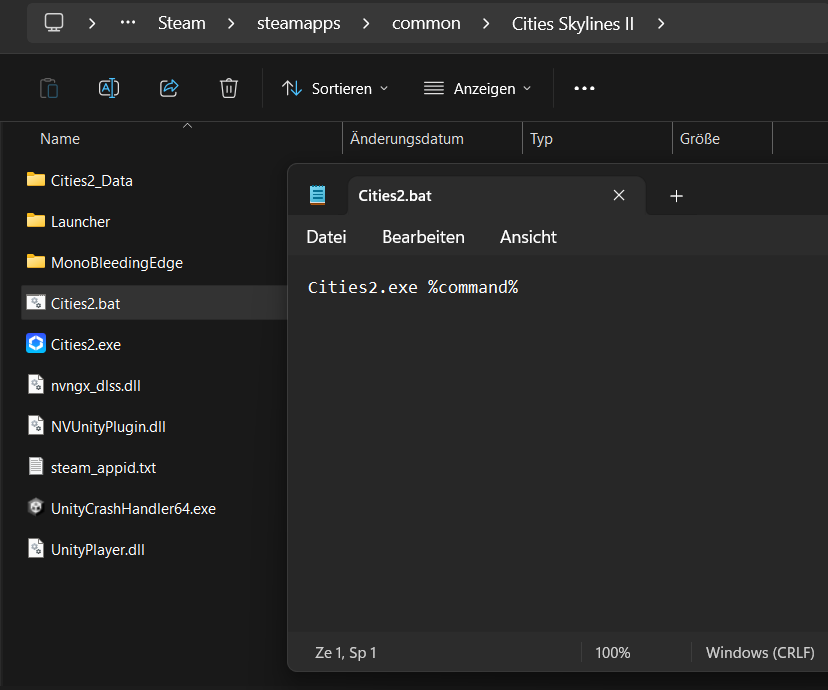Click the Paste clipboard icon
Screen dimensions: 828x690
pyautogui.click(x=49, y=88)
